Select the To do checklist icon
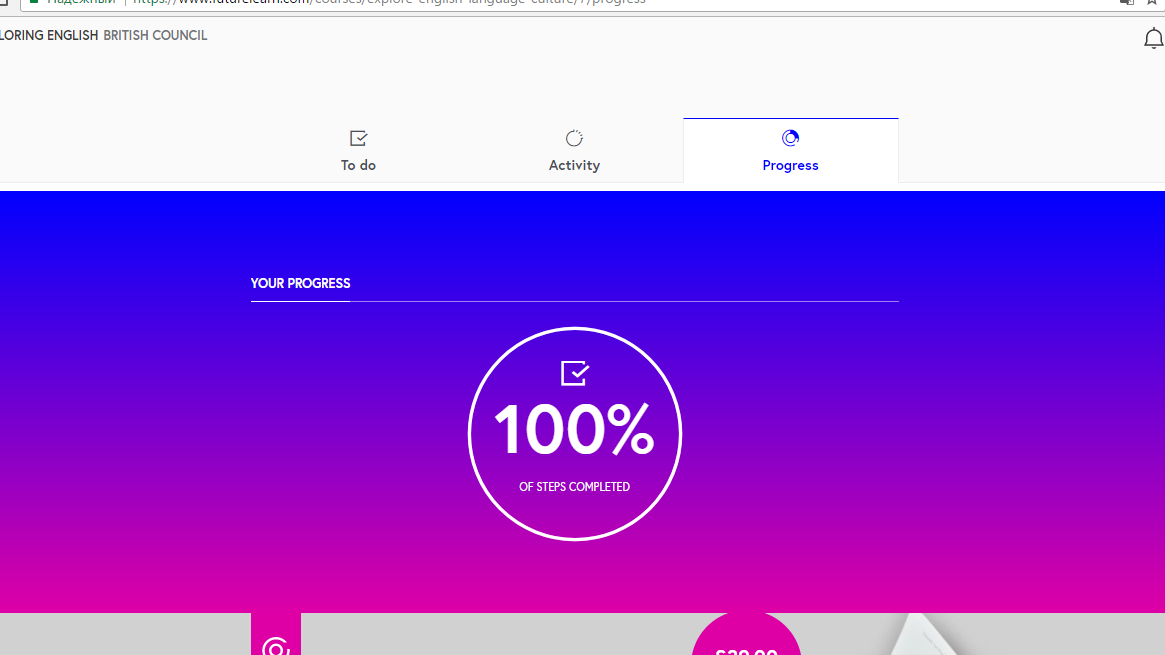 (x=357, y=138)
